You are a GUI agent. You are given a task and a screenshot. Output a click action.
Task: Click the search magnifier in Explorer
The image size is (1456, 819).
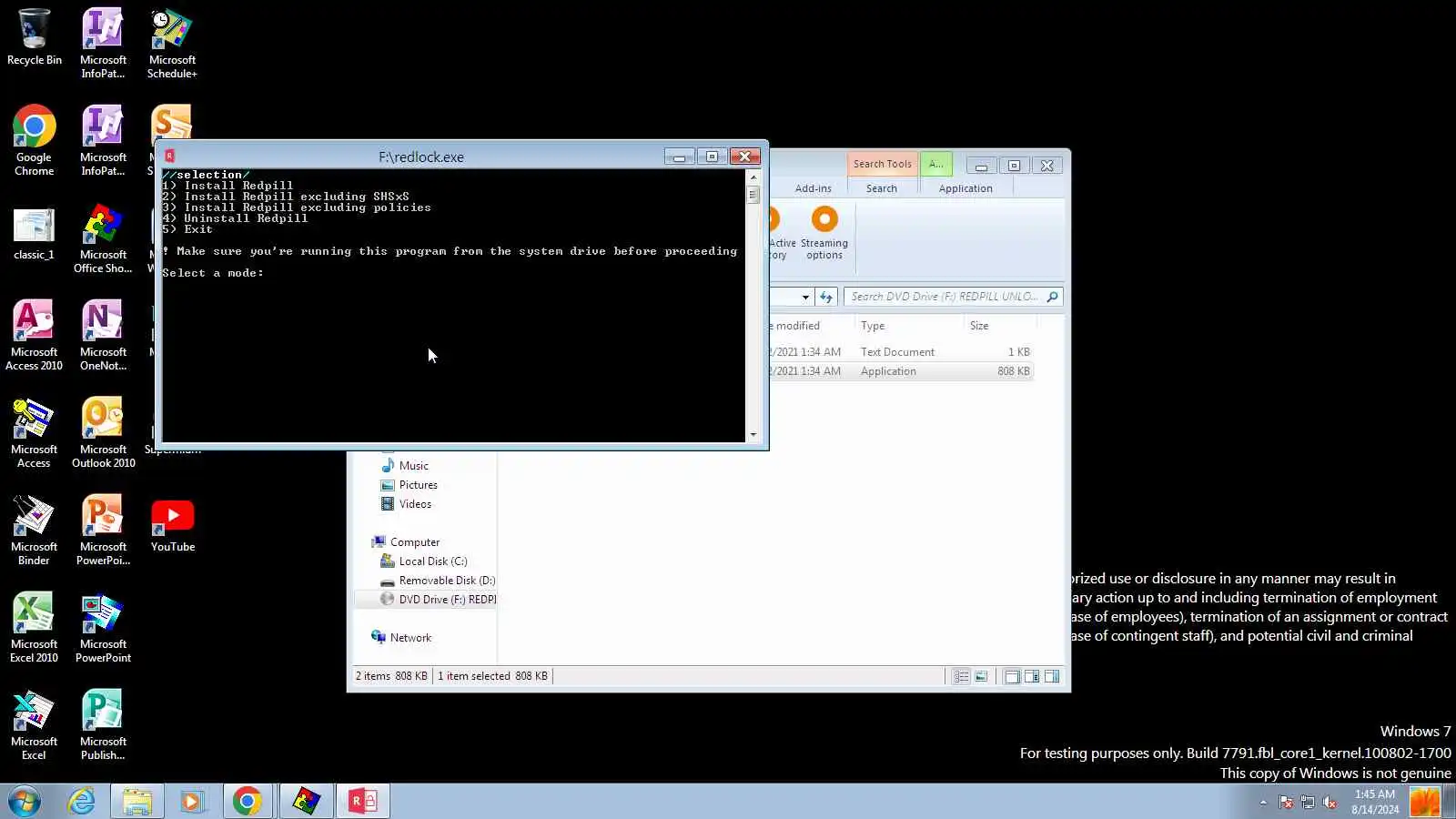pos(1053,297)
